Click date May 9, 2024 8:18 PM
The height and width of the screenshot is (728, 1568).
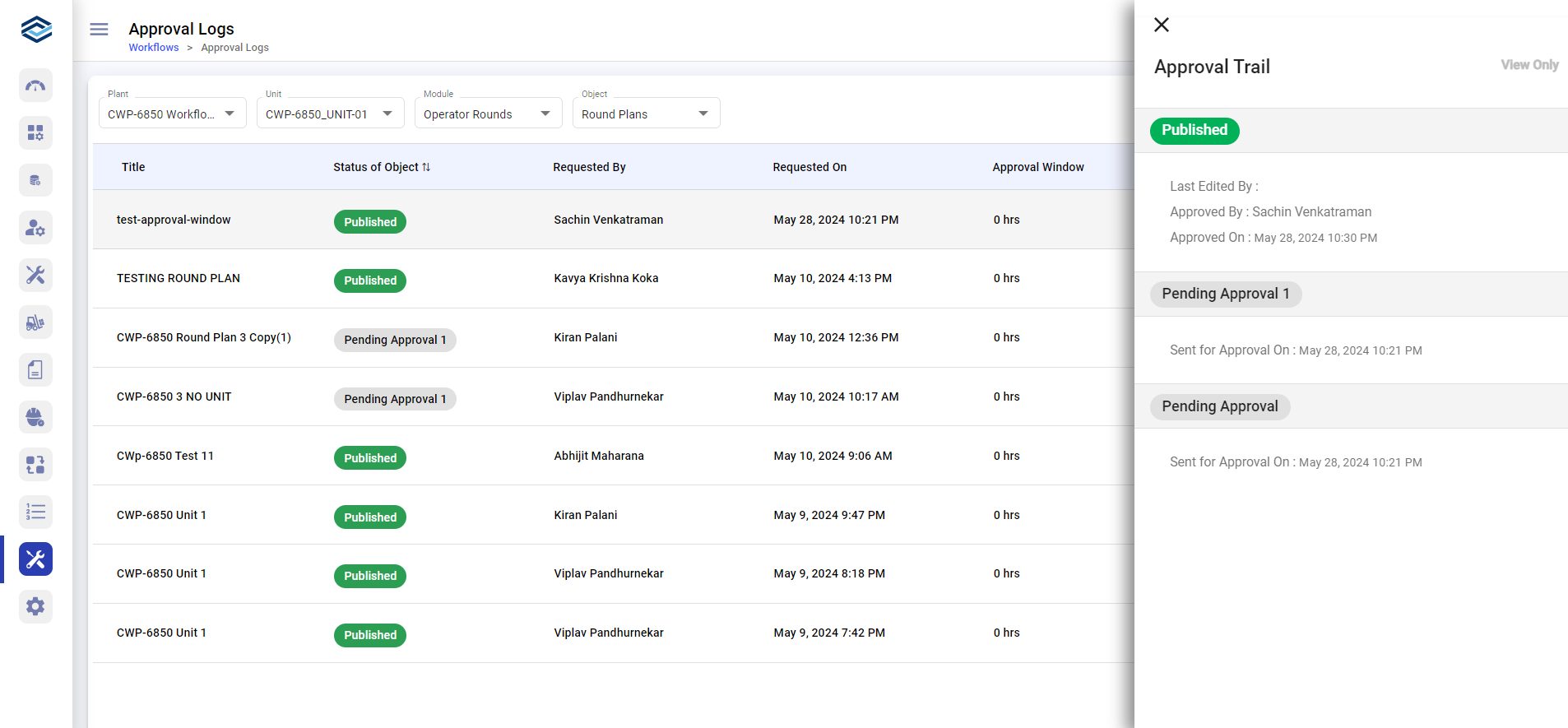point(829,573)
